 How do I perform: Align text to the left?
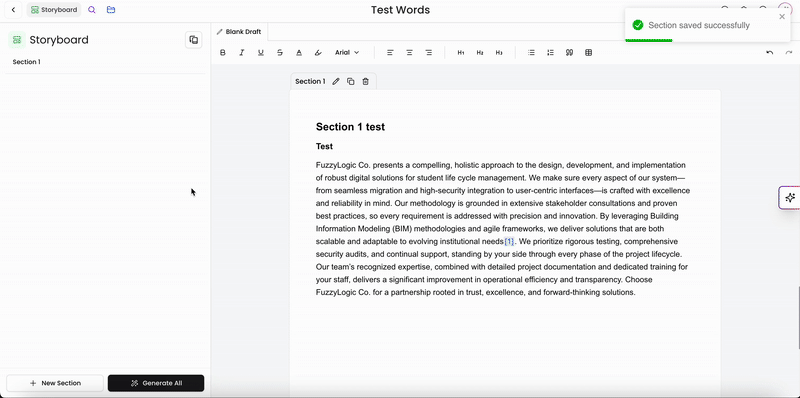[390, 53]
